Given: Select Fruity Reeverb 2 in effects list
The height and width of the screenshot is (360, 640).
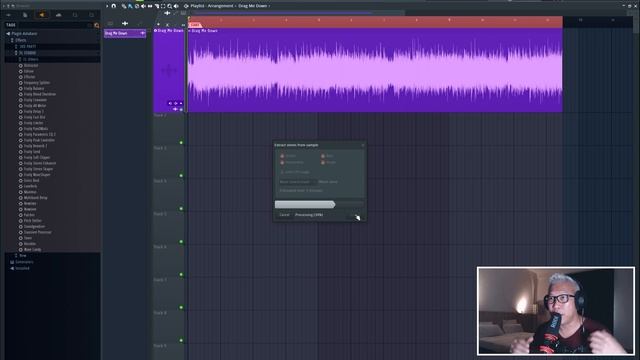Looking at the screenshot, I should click(x=35, y=146).
